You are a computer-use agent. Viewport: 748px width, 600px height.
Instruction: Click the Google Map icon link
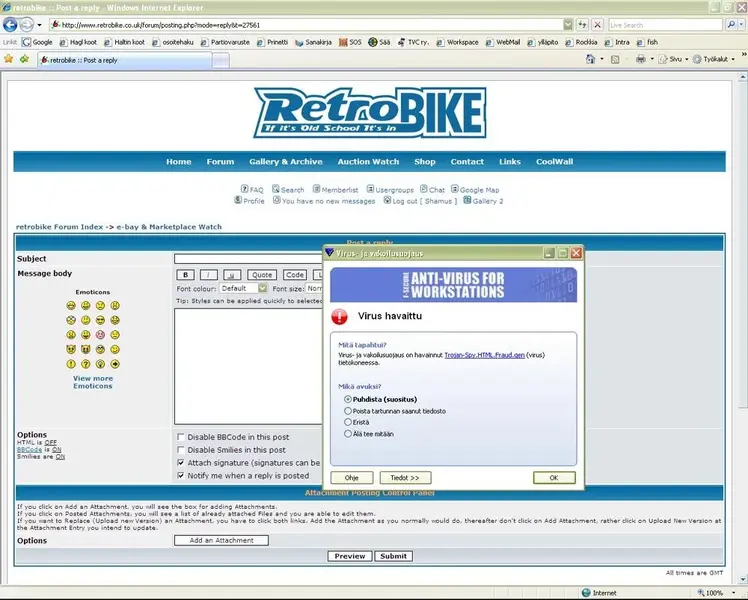475,189
